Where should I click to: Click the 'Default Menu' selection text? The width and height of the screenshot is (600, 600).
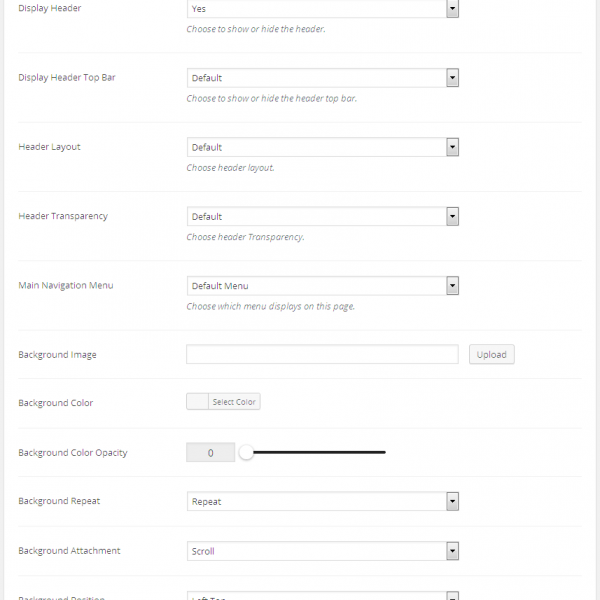click(220, 286)
